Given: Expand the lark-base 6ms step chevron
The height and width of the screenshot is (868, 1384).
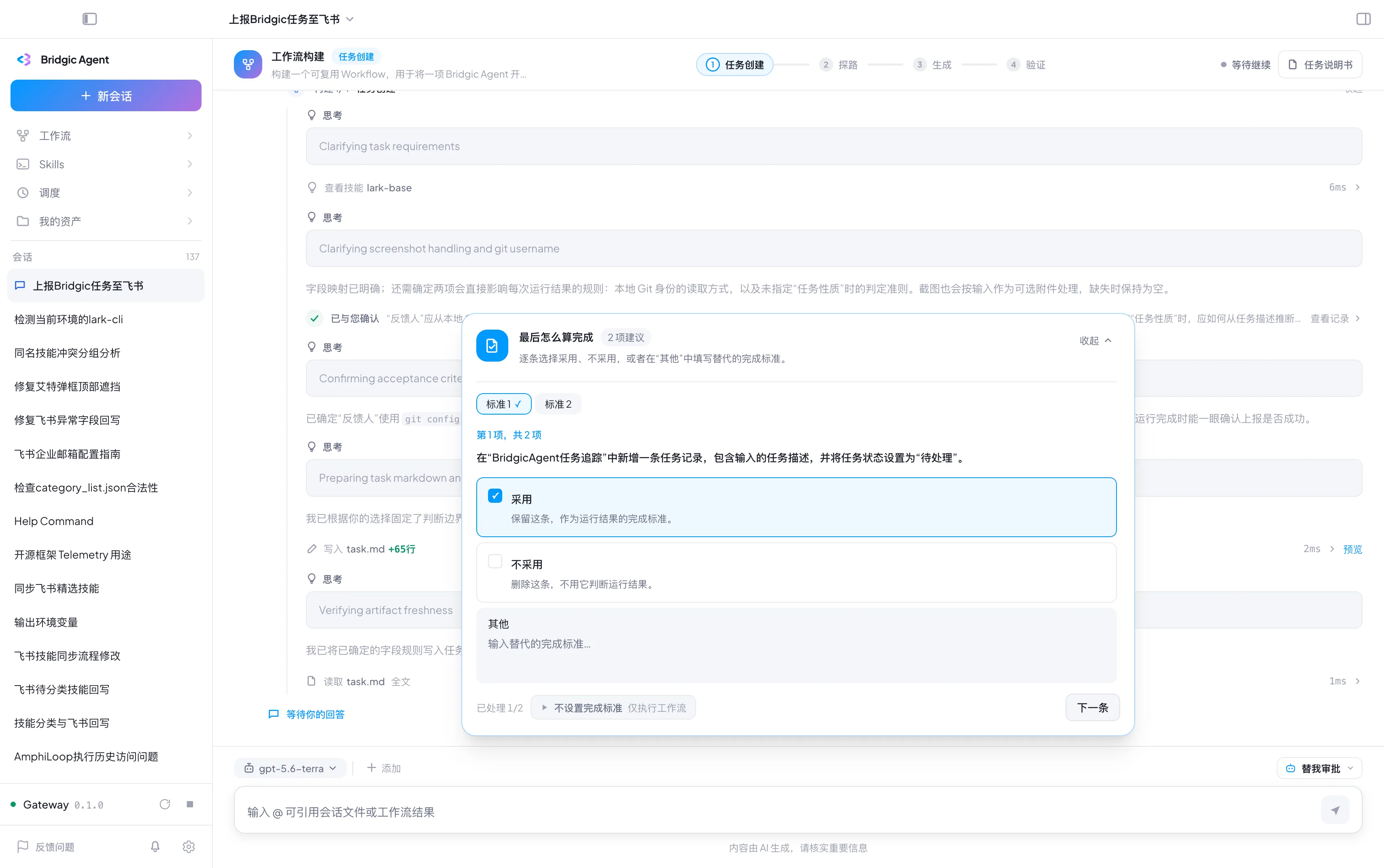Looking at the screenshot, I should [x=1358, y=187].
